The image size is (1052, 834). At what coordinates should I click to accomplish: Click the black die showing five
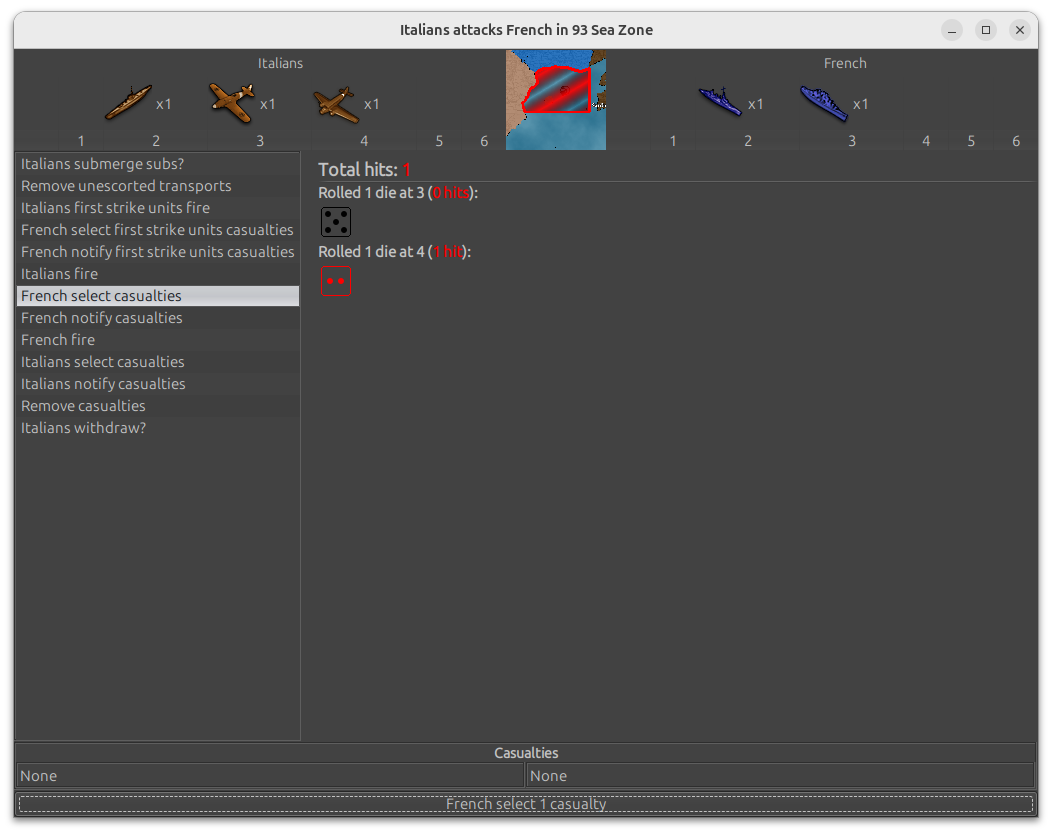(336, 222)
